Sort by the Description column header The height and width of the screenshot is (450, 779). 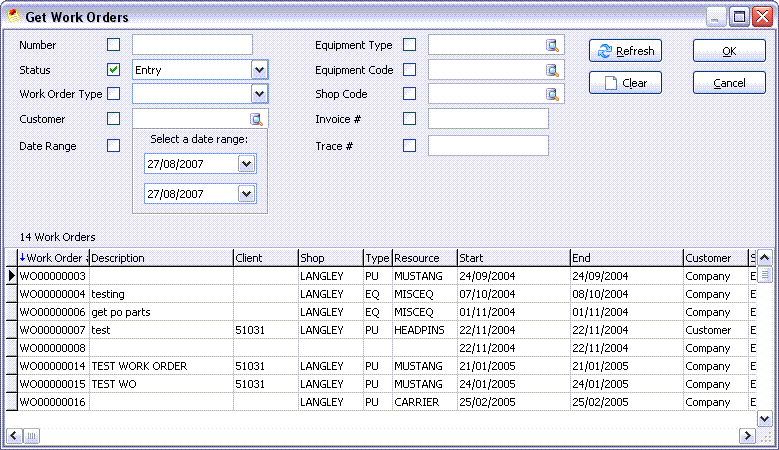[160, 258]
